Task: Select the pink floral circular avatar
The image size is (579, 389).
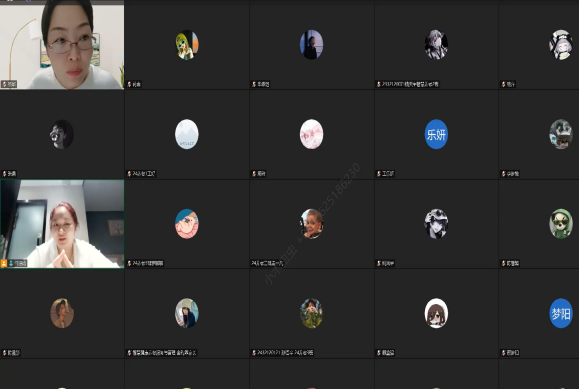Action: pos(311,134)
